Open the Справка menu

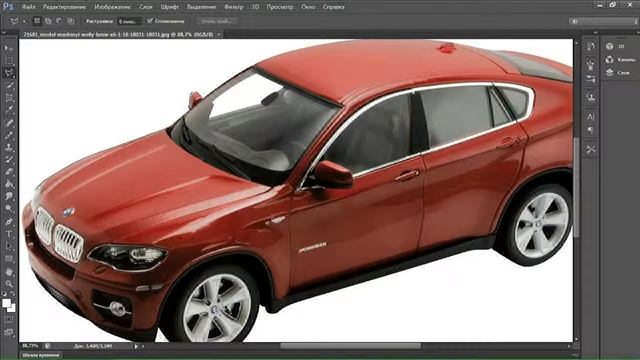tap(334, 7)
